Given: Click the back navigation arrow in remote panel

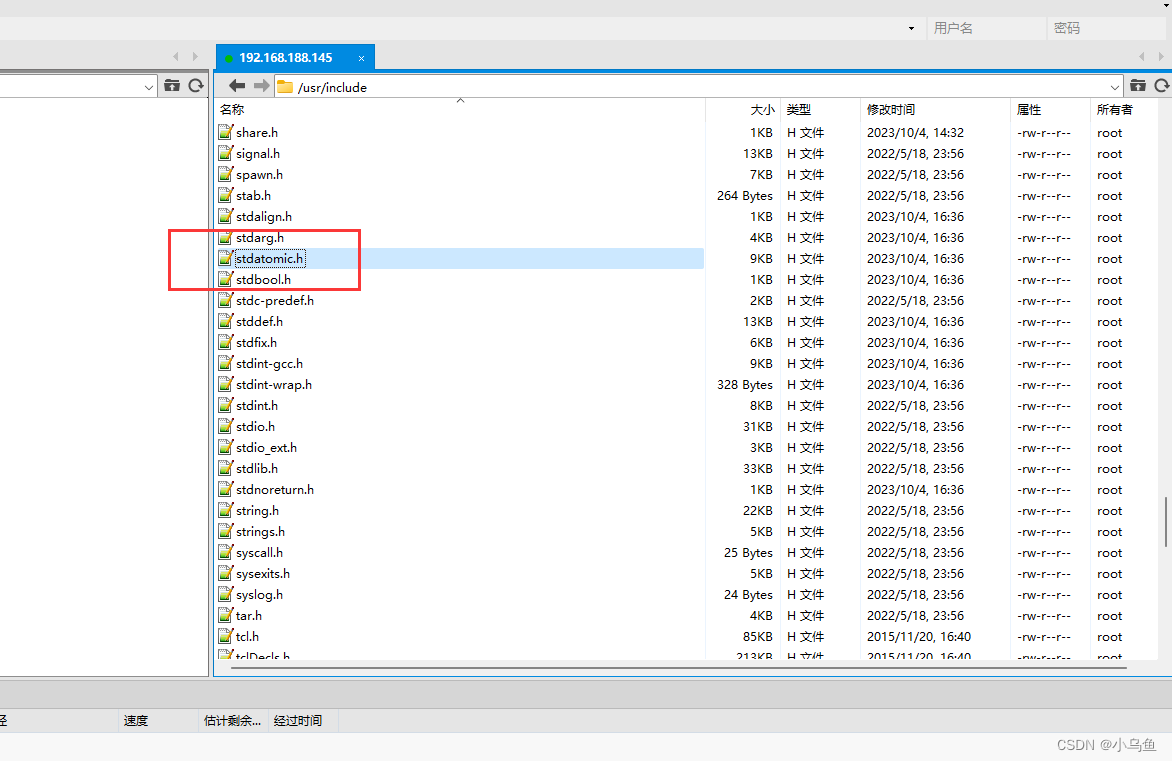Looking at the screenshot, I should 236,85.
